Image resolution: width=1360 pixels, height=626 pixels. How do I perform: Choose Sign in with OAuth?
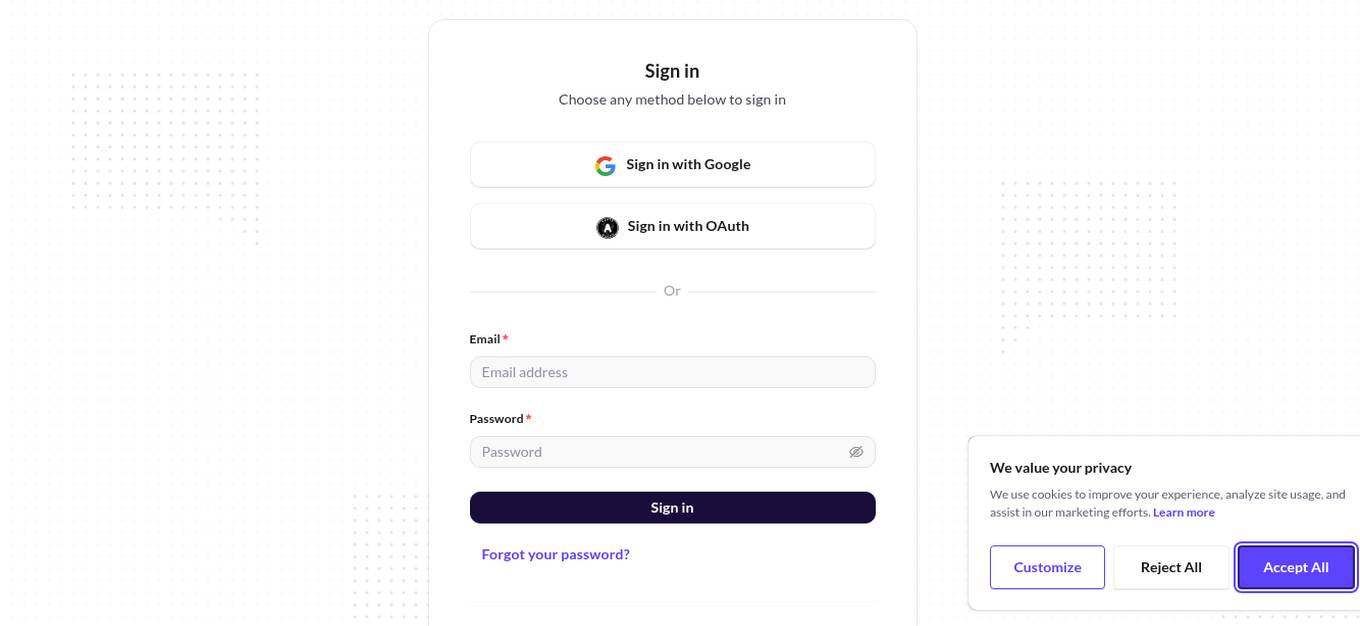[x=672, y=226]
